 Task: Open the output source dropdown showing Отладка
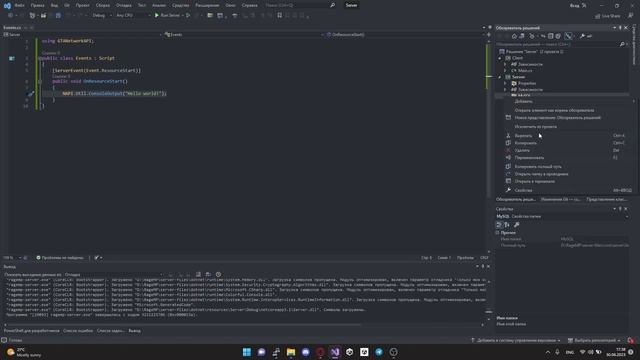pyautogui.click(x=114, y=275)
